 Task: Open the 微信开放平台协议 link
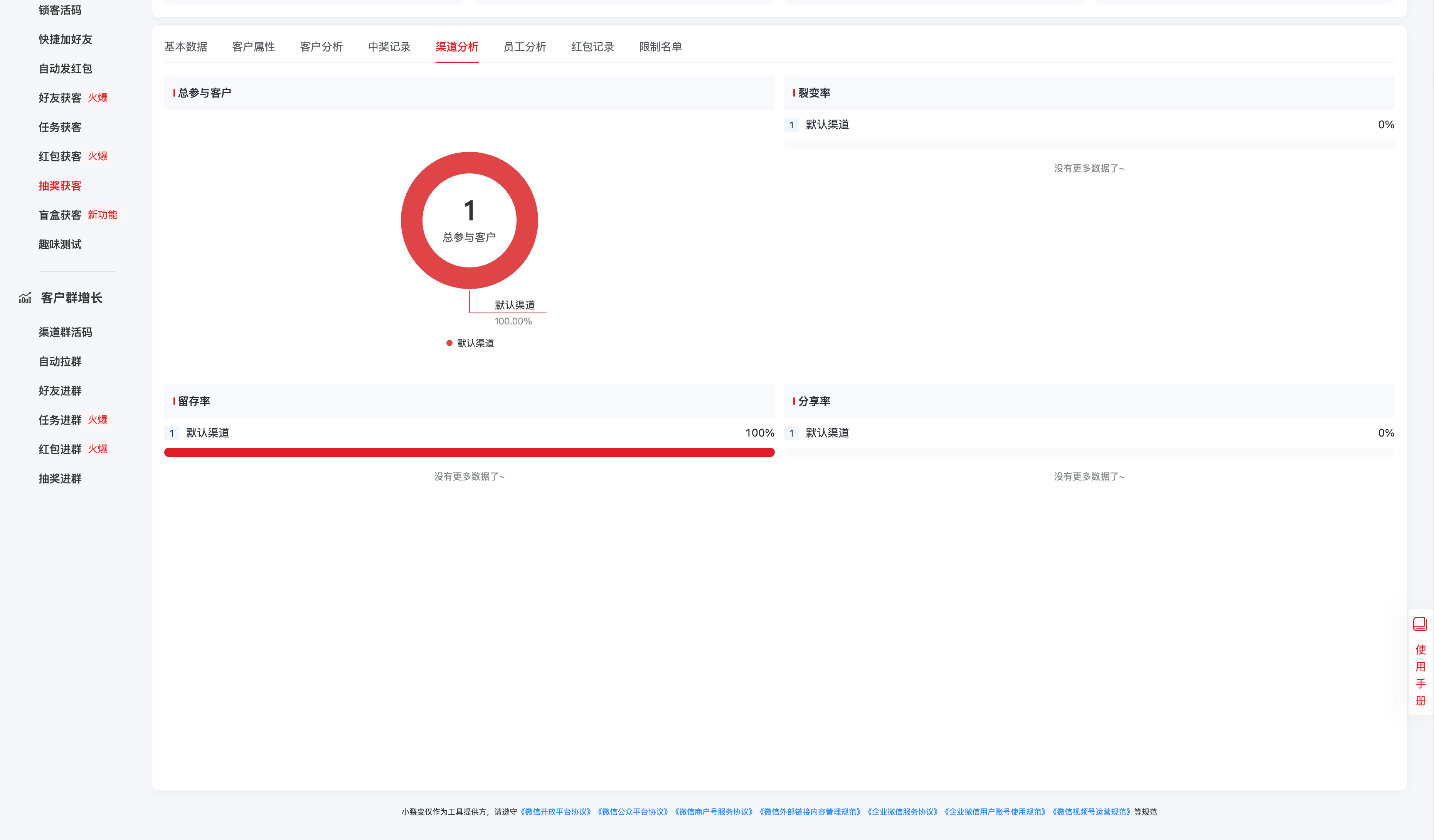pos(555,812)
